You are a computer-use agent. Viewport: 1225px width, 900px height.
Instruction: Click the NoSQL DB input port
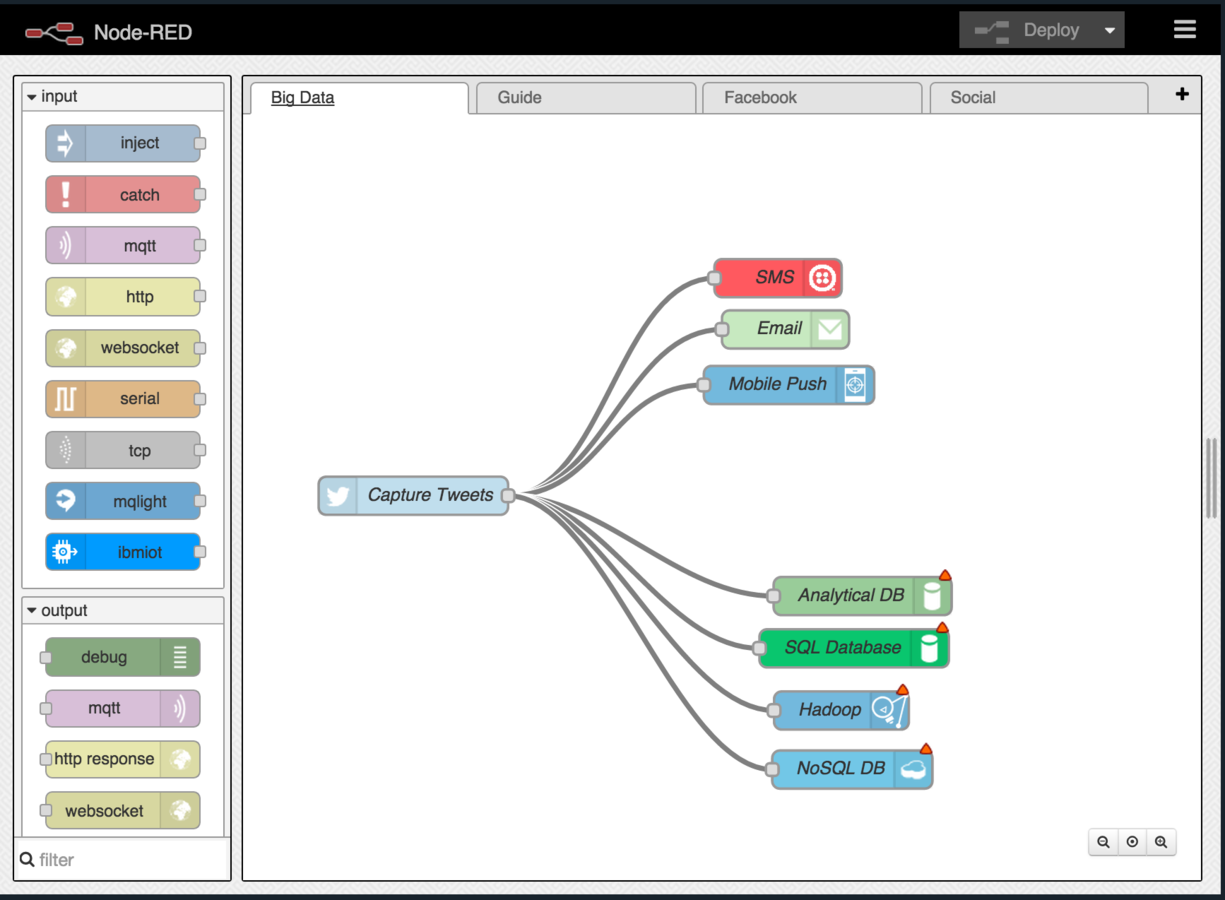pos(772,769)
